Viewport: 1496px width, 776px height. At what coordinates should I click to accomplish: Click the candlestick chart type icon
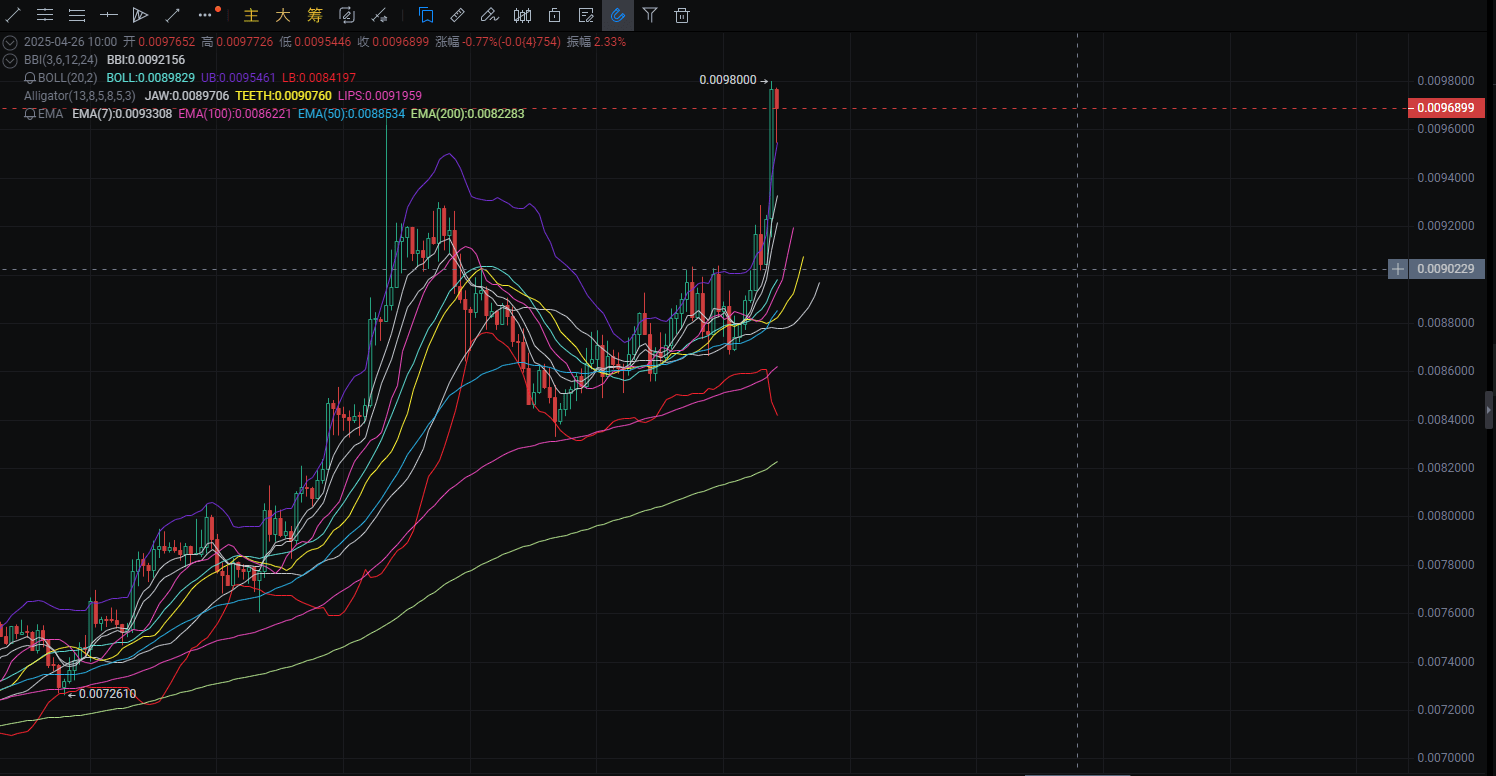pyautogui.click(x=522, y=15)
